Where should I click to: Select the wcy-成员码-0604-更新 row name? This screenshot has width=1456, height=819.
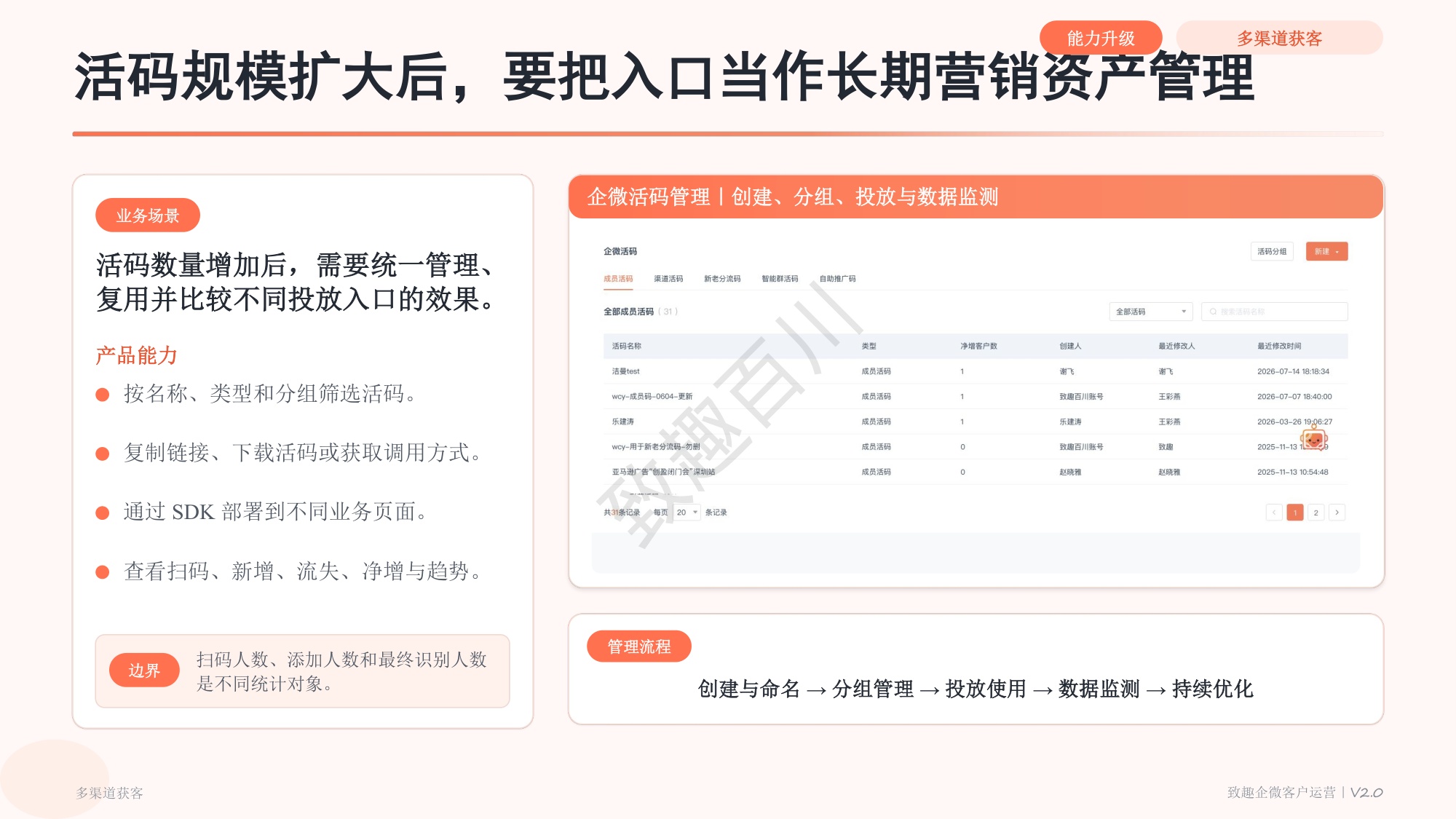click(x=652, y=397)
